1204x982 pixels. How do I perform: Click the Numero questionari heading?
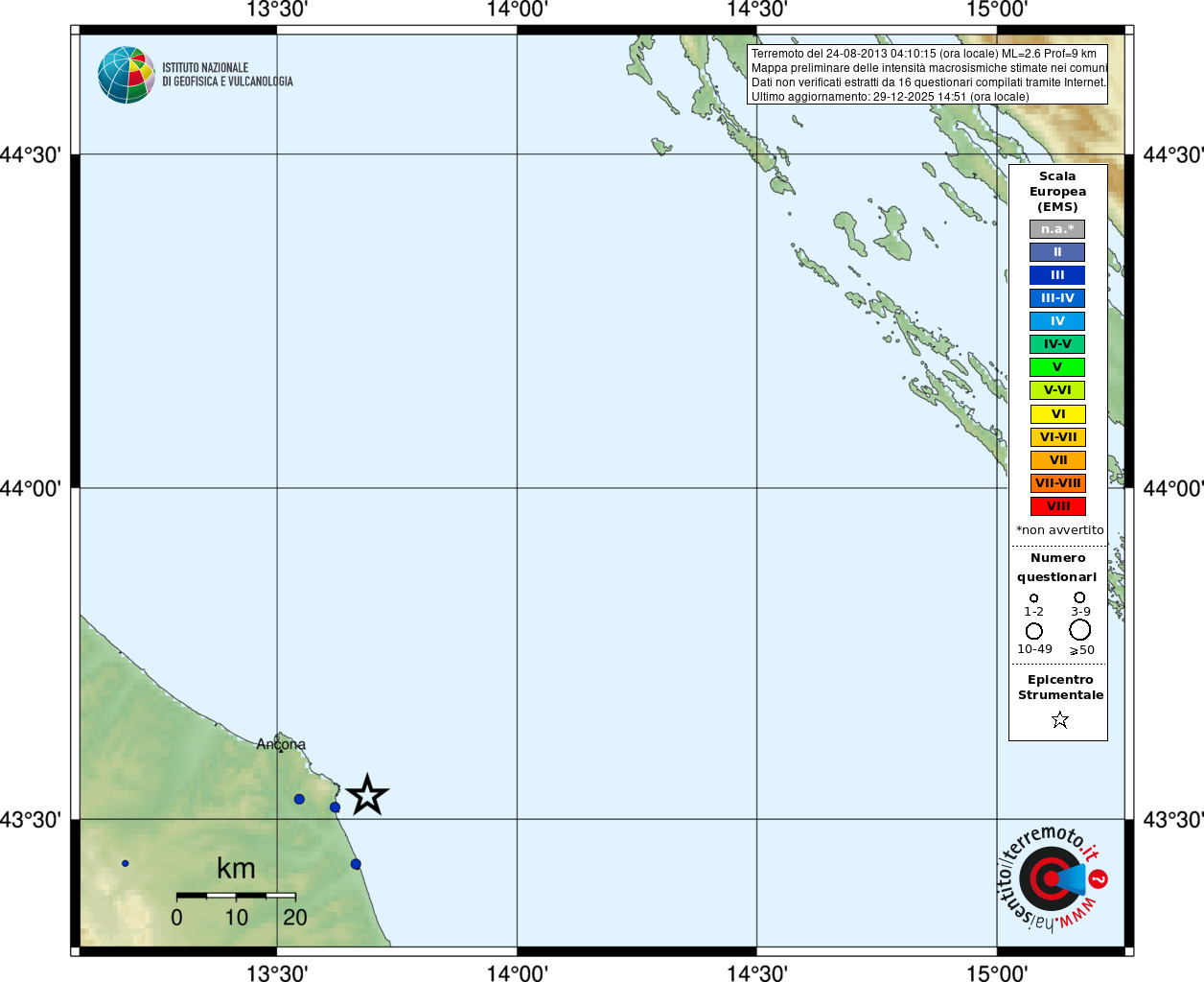coord(1057,567)
